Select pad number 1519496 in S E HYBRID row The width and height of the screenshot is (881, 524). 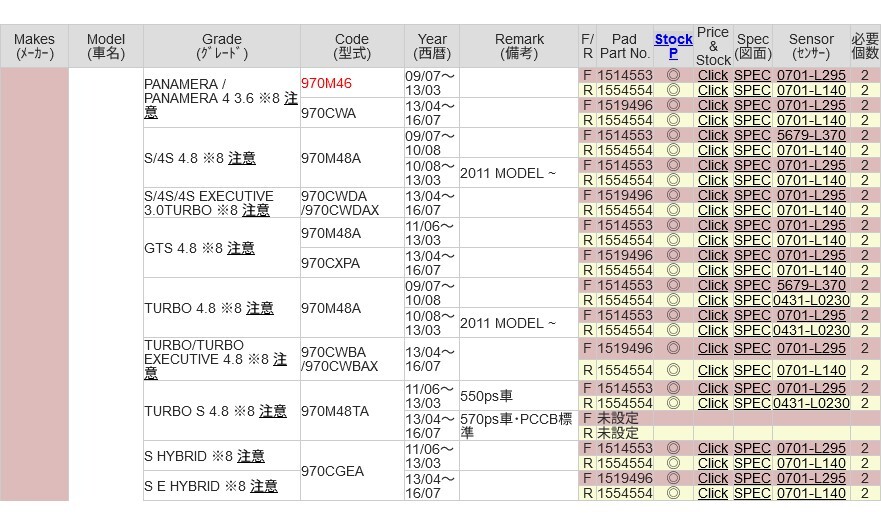click(x=624, y=479)
